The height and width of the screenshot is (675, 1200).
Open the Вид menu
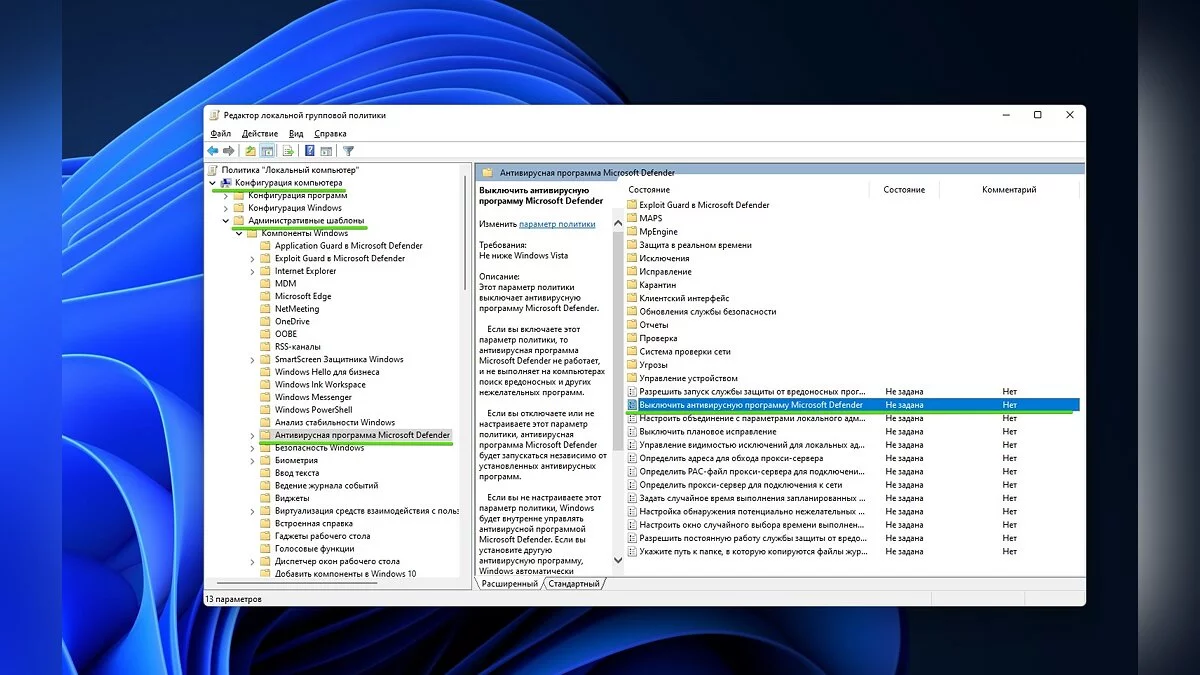pos(296,133)
